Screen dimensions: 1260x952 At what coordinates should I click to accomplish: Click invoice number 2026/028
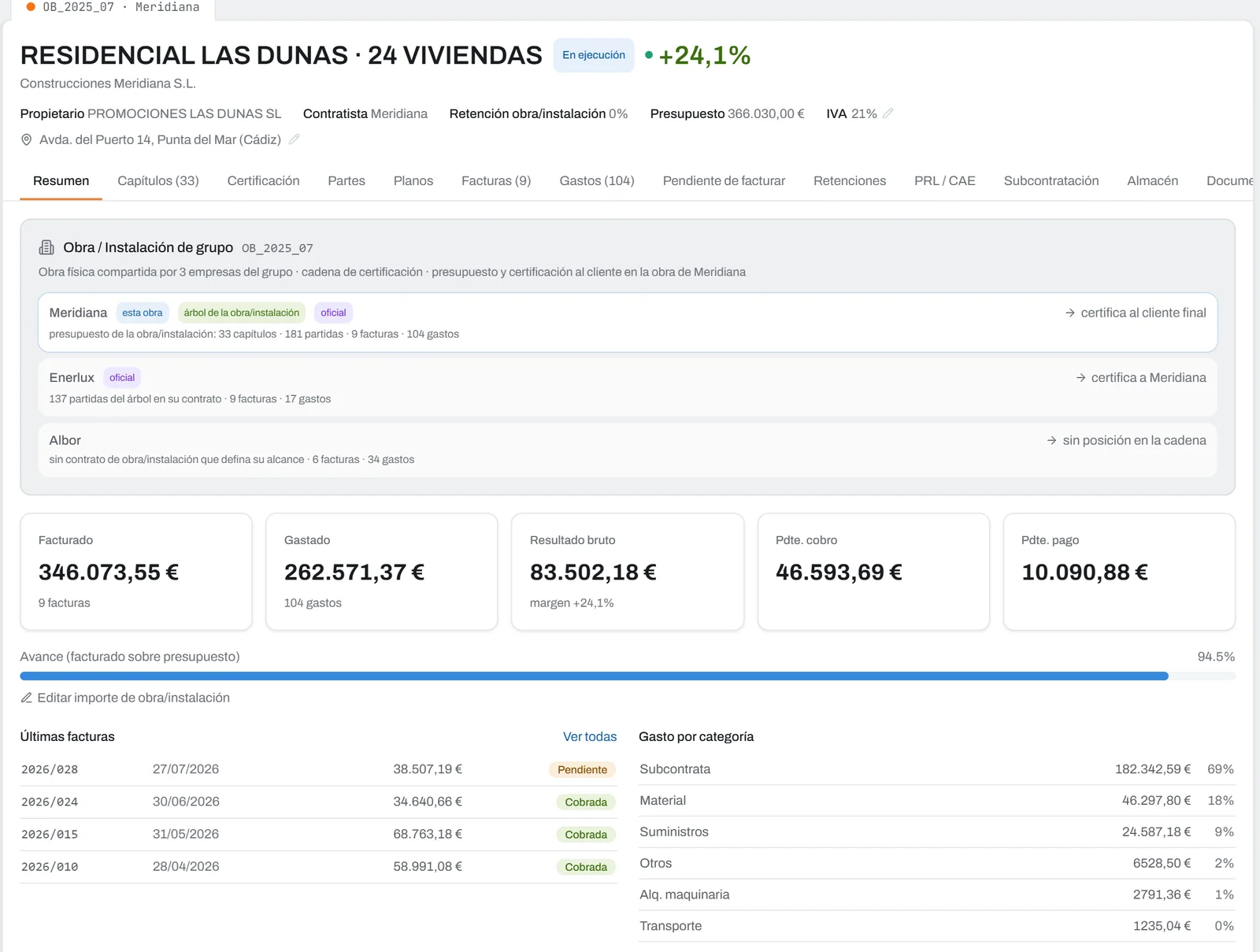pos(50,769)
